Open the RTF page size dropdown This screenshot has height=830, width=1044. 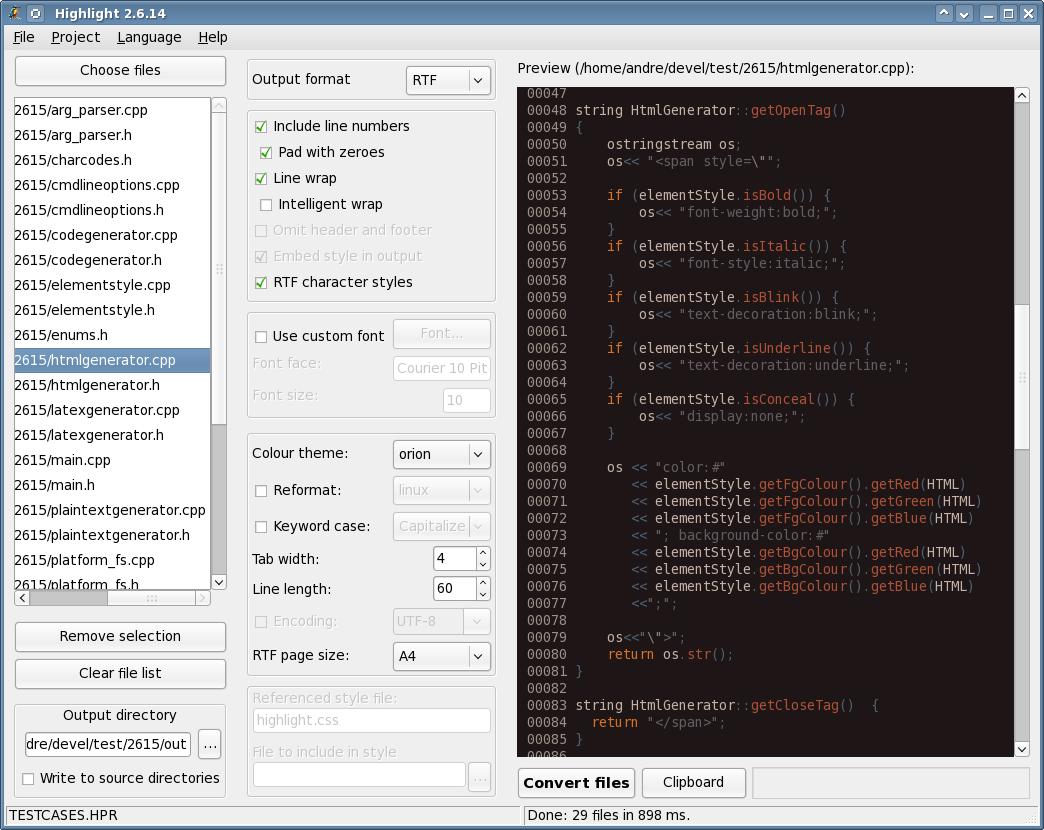[441, 656]
